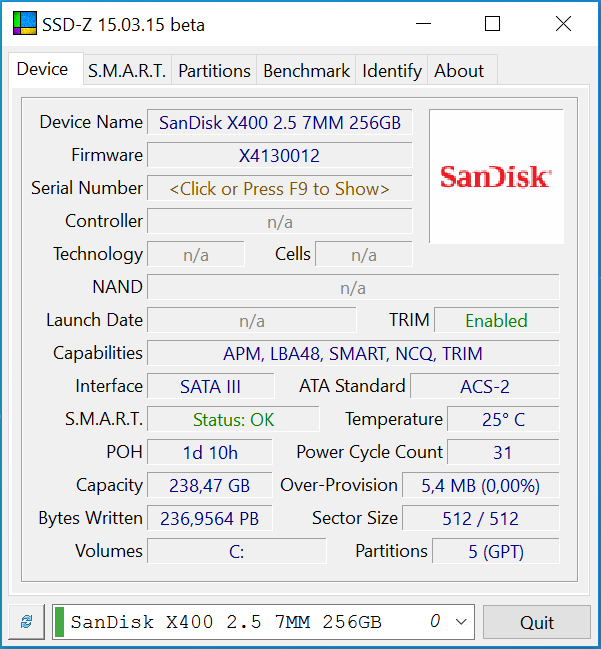This screenshot has width=601, height=649.
Task: Click the Capabilities value APM, LBA48, SMART
Action: 353,353
